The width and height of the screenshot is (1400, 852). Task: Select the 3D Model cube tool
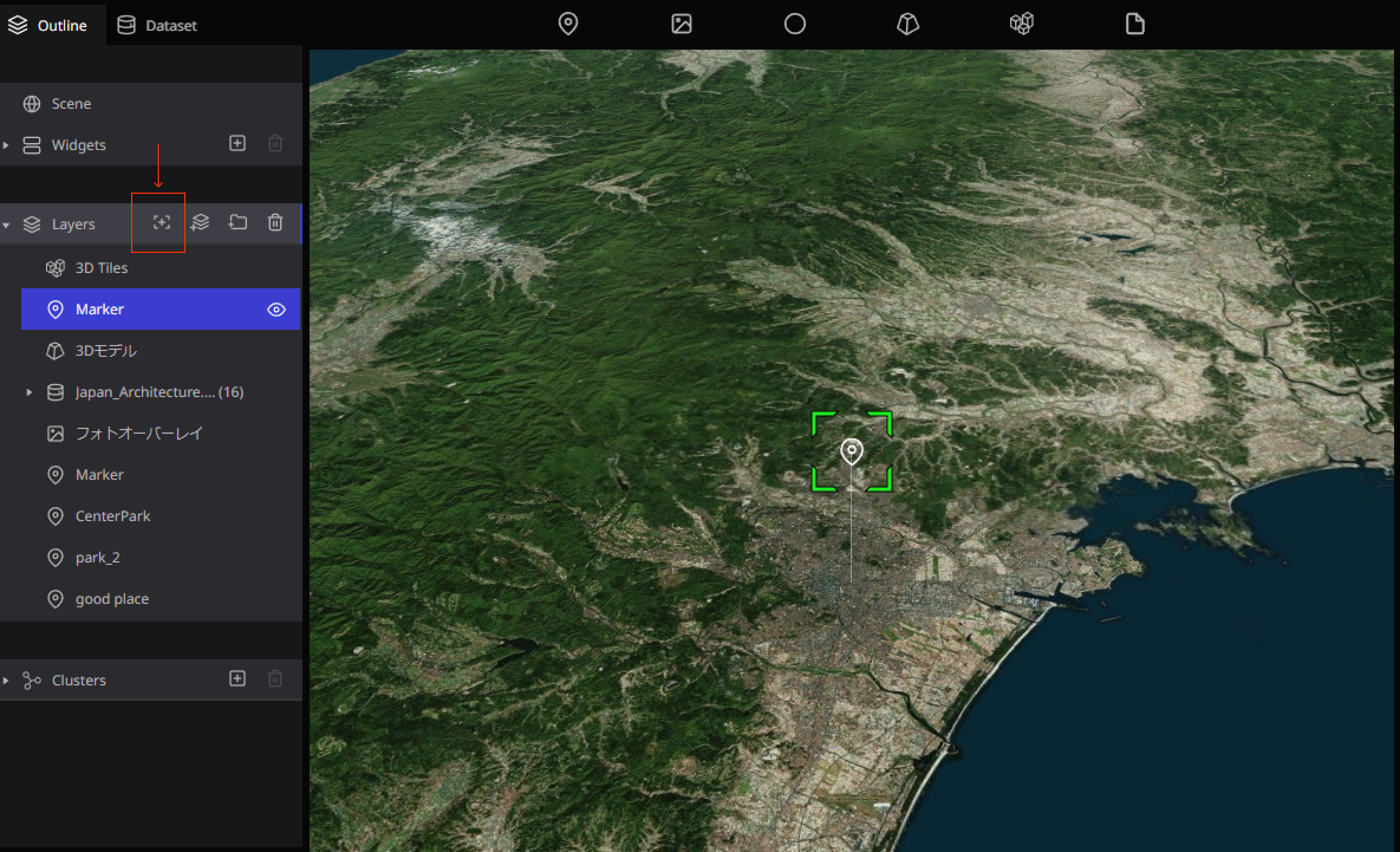coord(908,24)
